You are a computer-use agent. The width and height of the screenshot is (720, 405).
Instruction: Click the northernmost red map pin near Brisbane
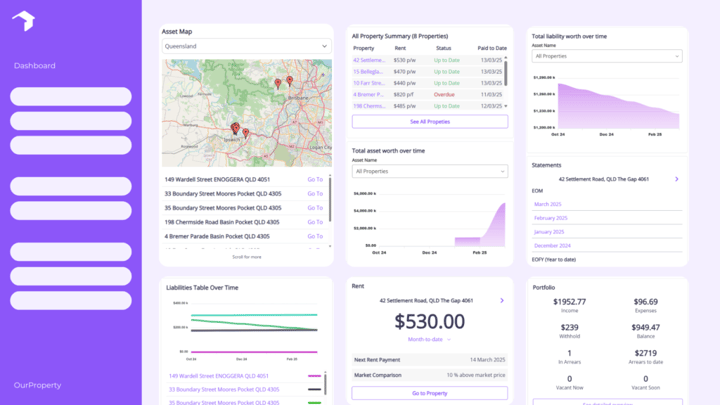(290, 81)
